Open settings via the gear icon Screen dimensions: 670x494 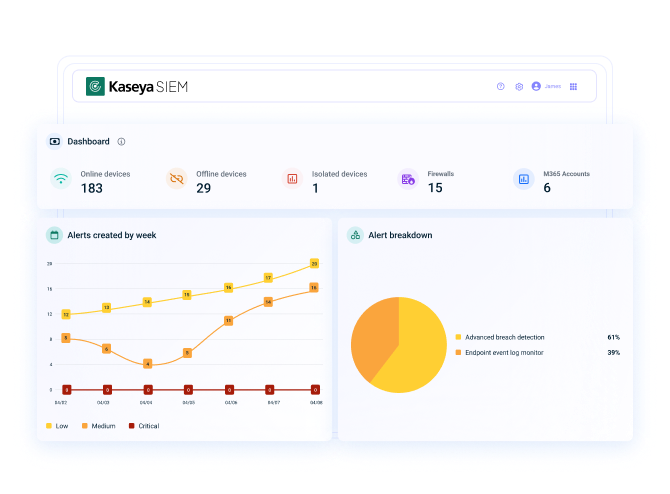519,87
